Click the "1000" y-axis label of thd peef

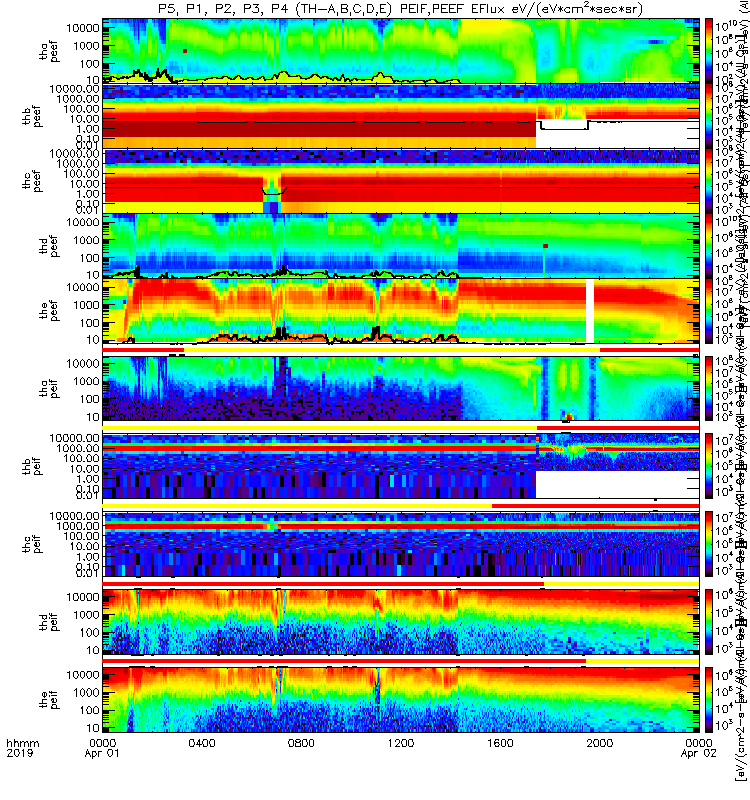[86, 240]
